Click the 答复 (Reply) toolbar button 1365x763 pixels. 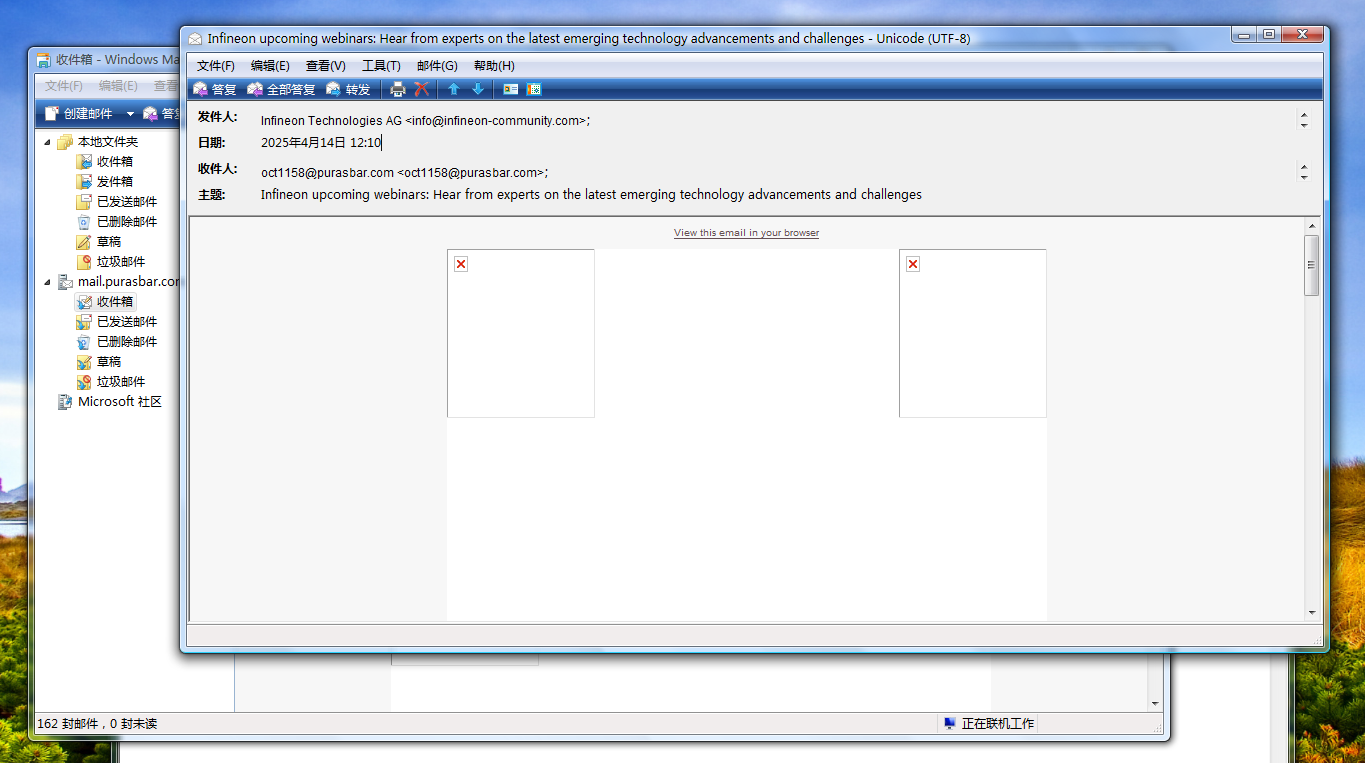[215, 89]
